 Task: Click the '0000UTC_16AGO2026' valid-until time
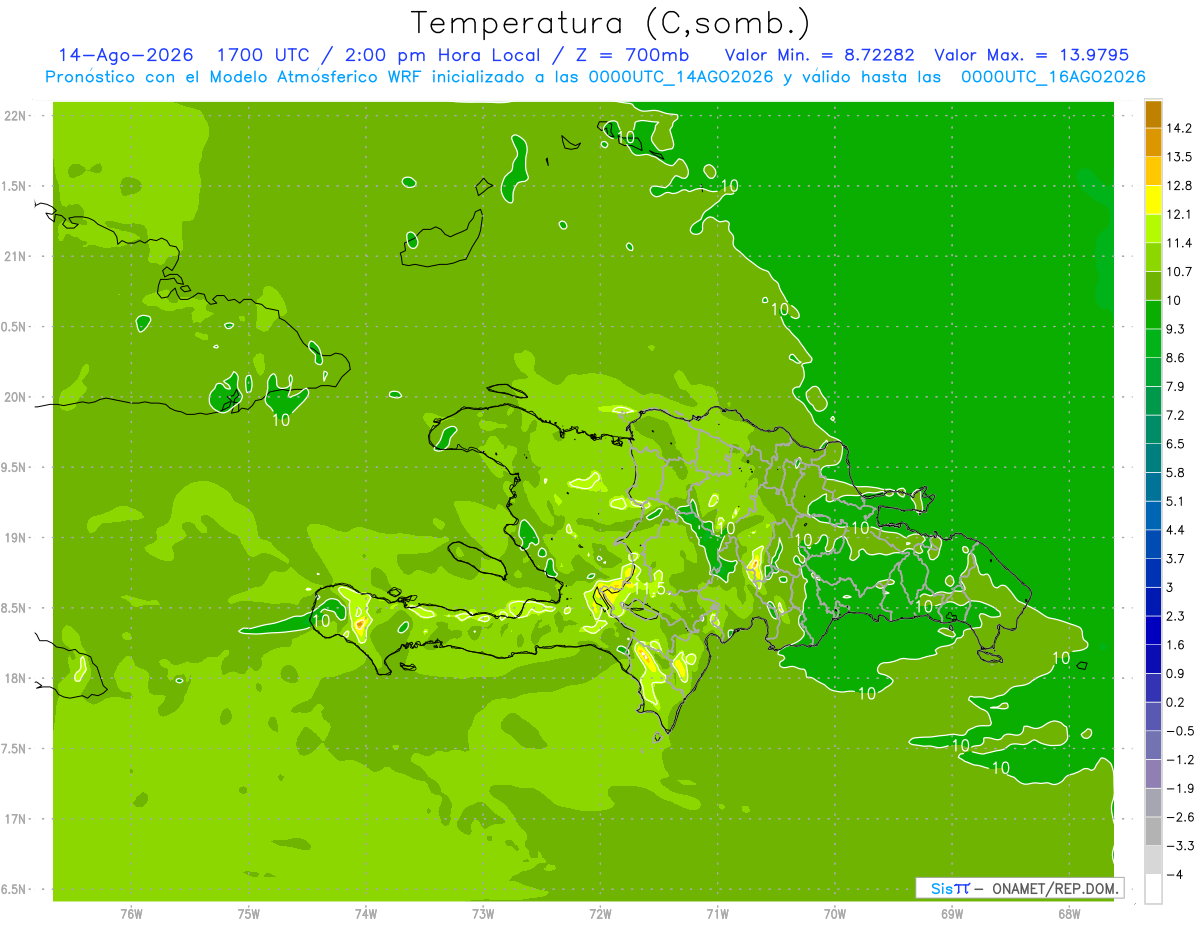tap(1053, 76)
